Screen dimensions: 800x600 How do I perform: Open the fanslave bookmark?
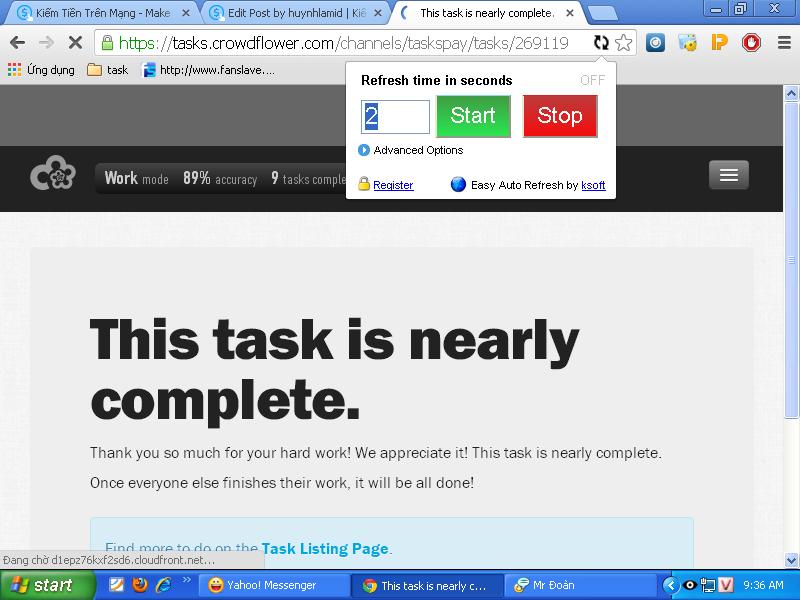[x=209, y=70]
